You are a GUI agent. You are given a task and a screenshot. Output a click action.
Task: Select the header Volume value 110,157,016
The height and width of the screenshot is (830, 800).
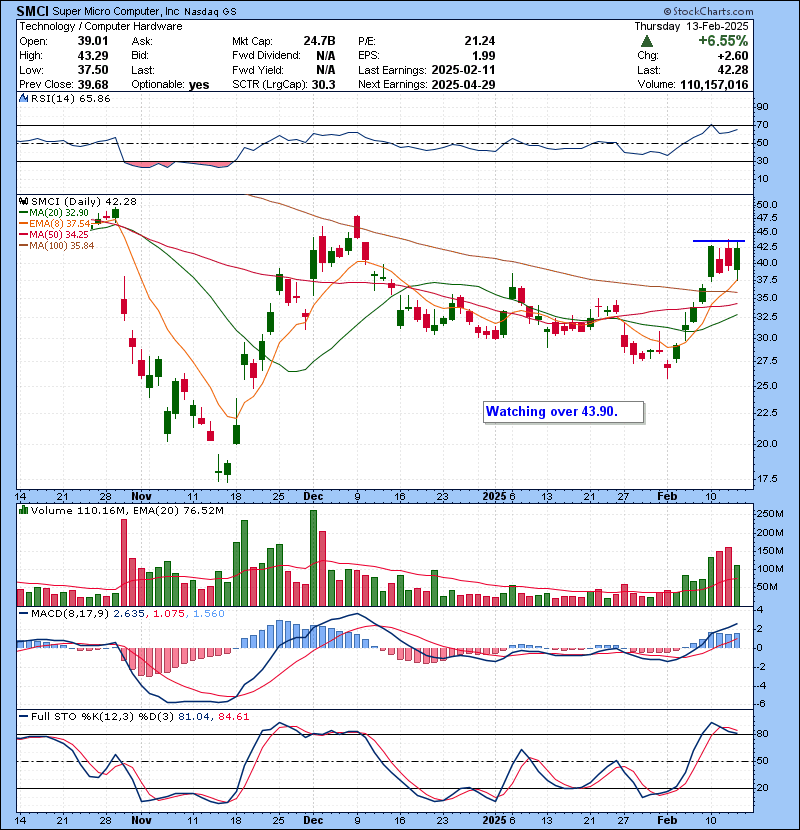(x=714, y=85)
